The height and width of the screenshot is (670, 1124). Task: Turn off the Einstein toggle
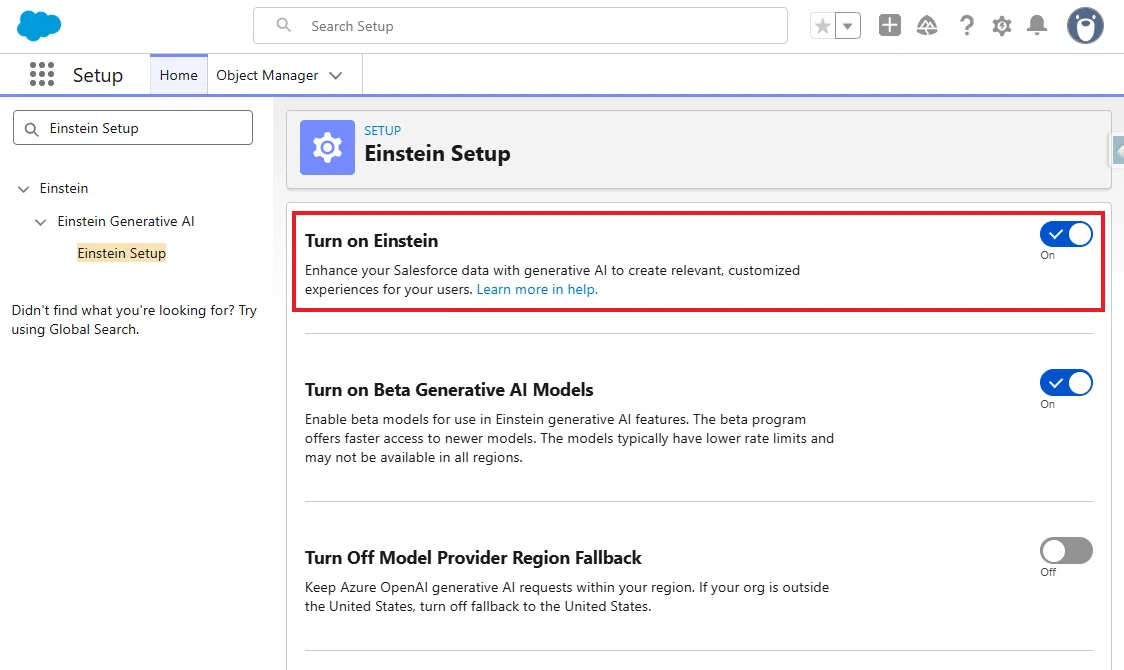pos(1066,234)
